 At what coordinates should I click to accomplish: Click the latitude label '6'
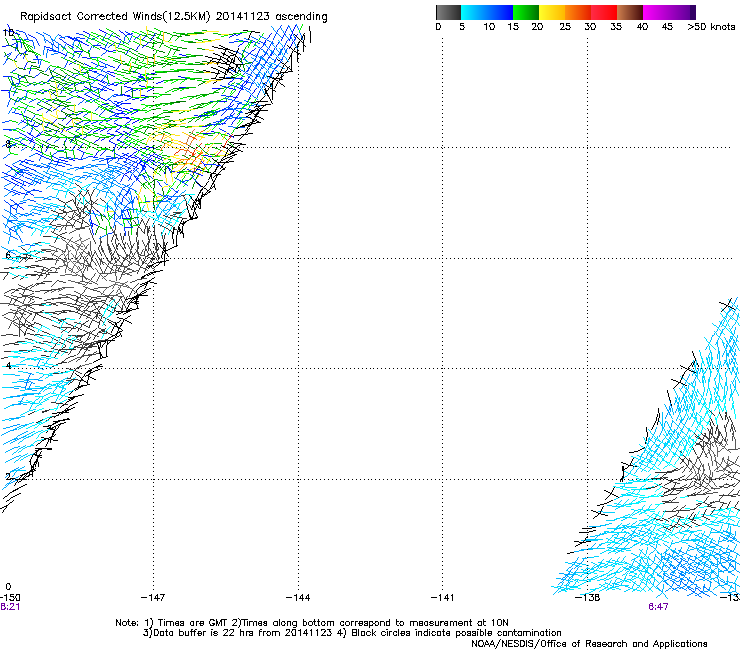pyautogui.click(x=8, y=255)
